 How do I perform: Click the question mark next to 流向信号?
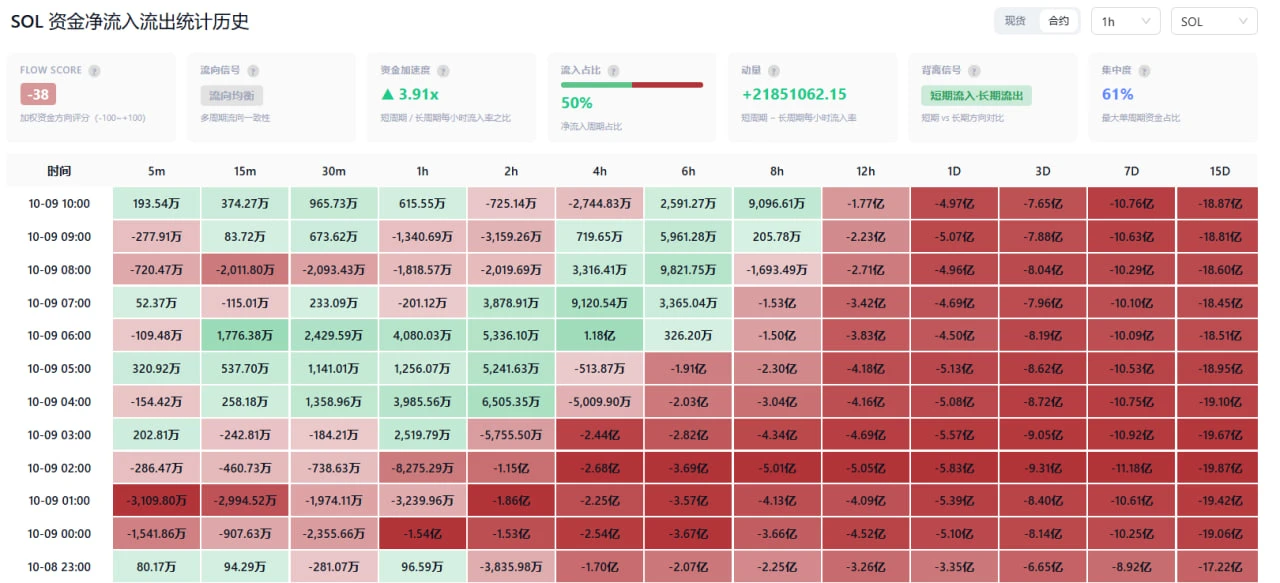coord(253,71)
